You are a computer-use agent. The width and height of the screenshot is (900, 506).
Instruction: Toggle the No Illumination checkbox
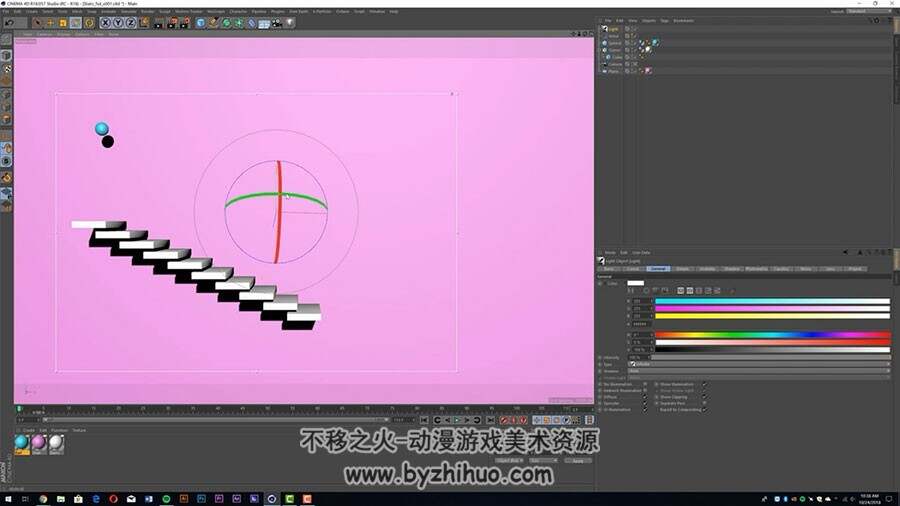645,384
